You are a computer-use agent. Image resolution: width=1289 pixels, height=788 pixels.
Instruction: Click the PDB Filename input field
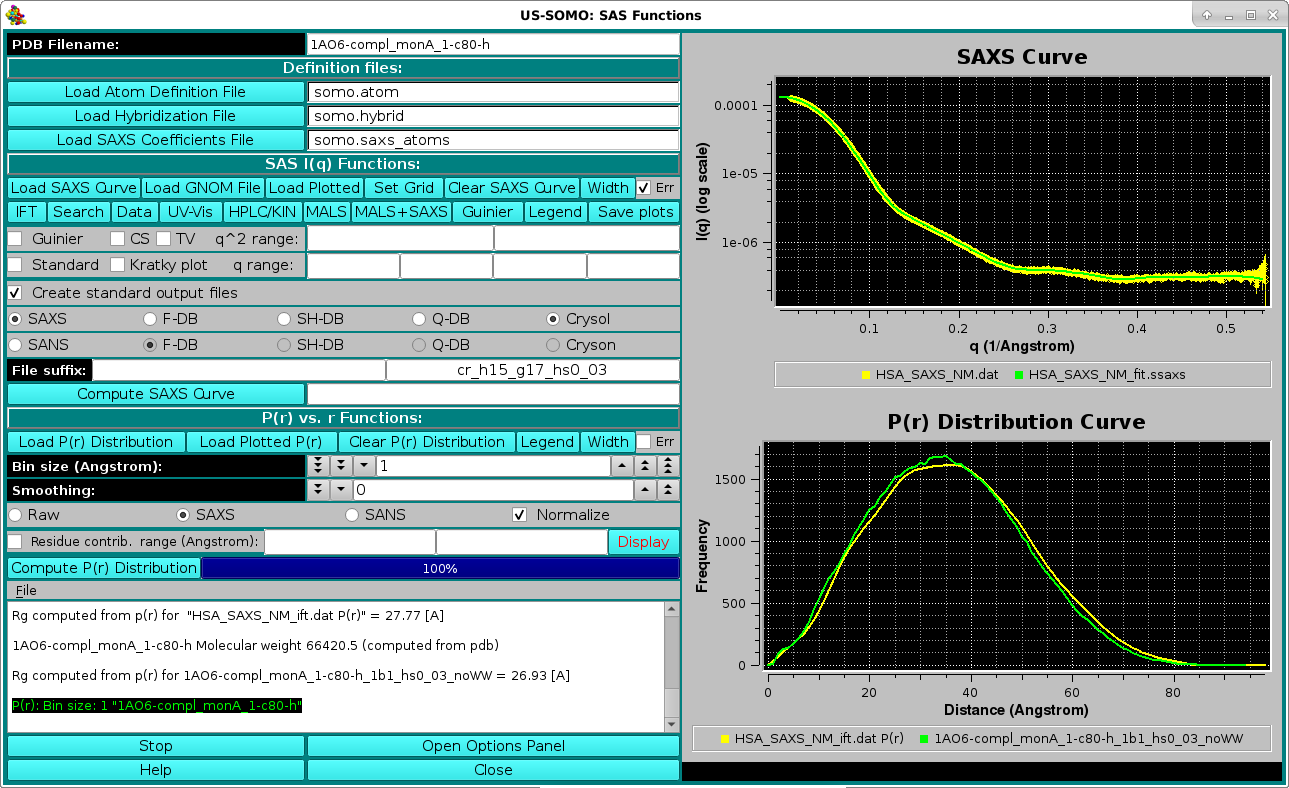click(493, 44)
